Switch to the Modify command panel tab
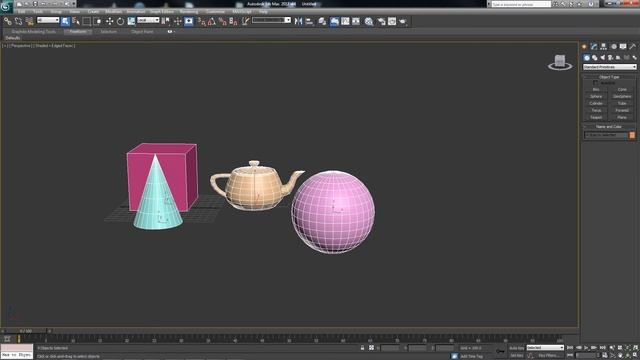640x360 pixels. (594, 47)
